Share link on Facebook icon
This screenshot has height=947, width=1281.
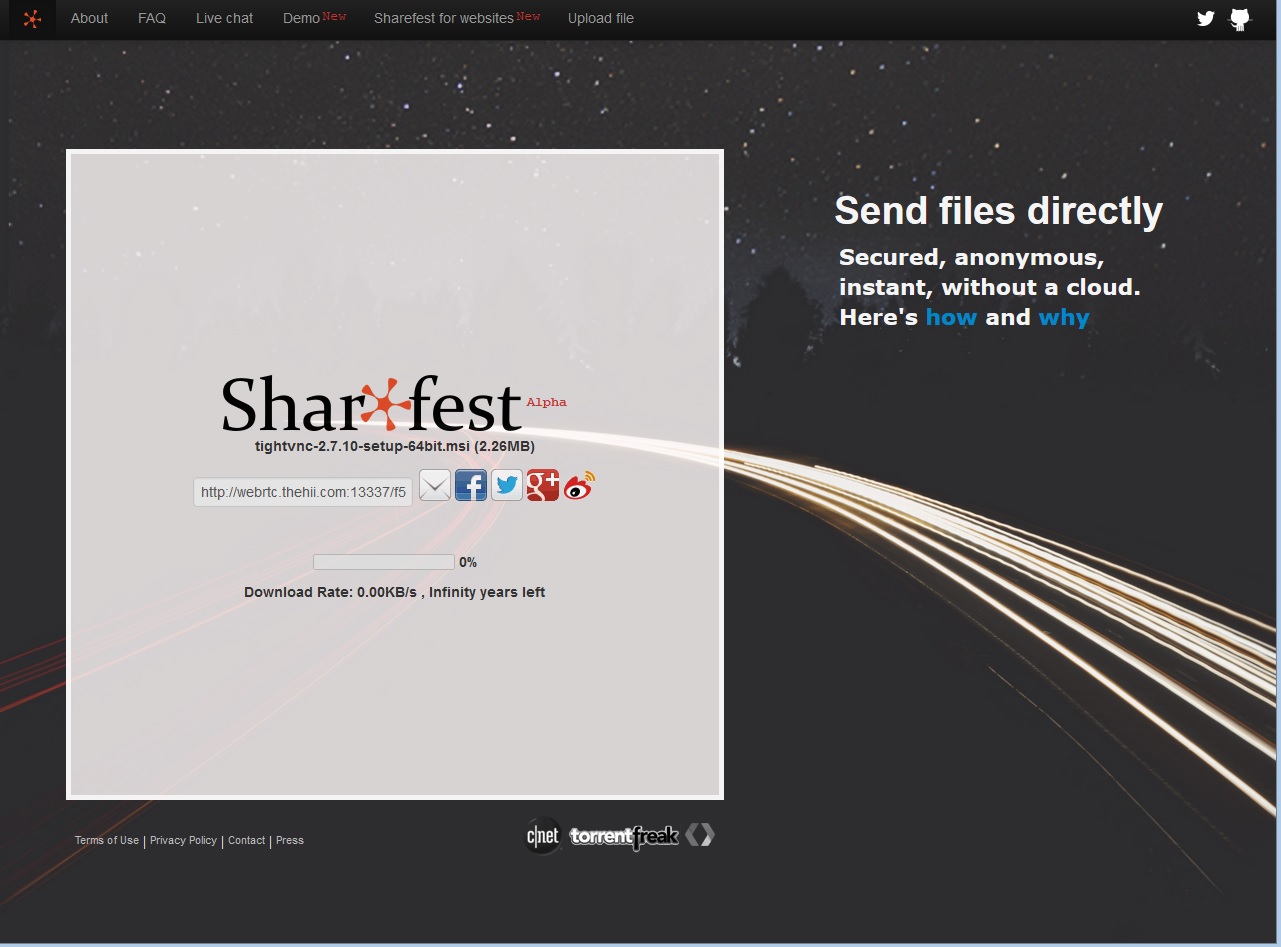click(x=471, y=485)
